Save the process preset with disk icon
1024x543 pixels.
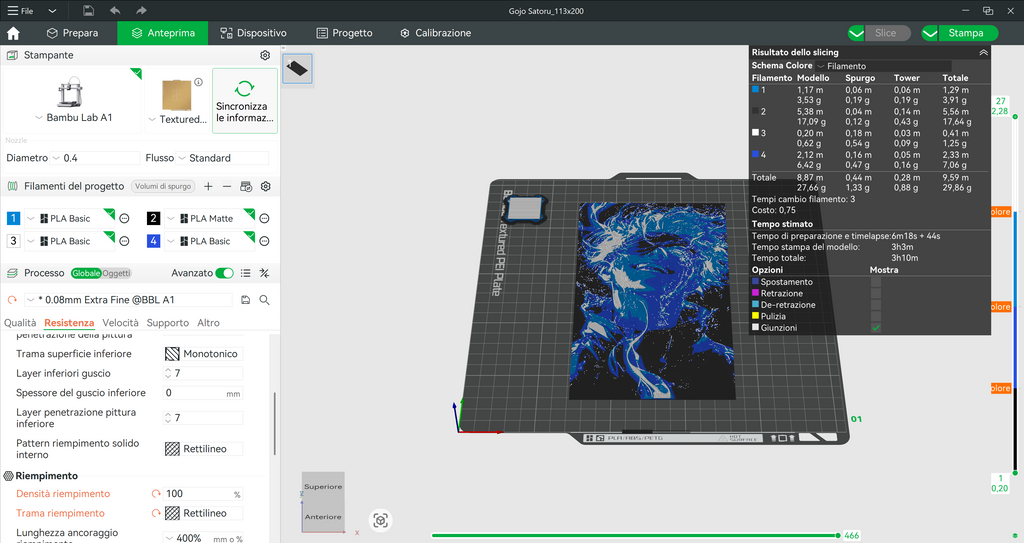pyautogui.click(x=246, y=300)
